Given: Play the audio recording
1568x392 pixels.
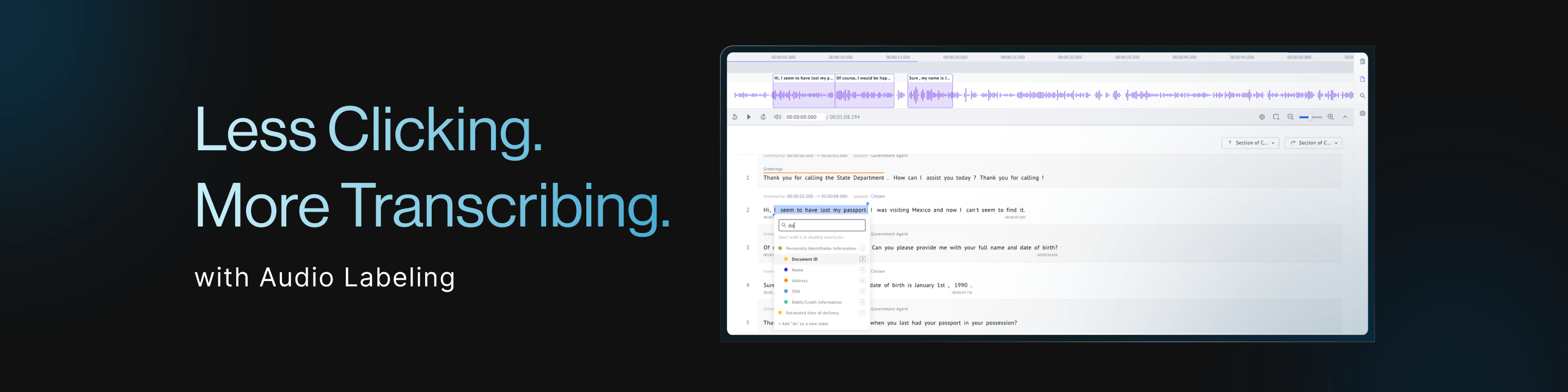Looking at the screenshot, I should coord(749,117).
